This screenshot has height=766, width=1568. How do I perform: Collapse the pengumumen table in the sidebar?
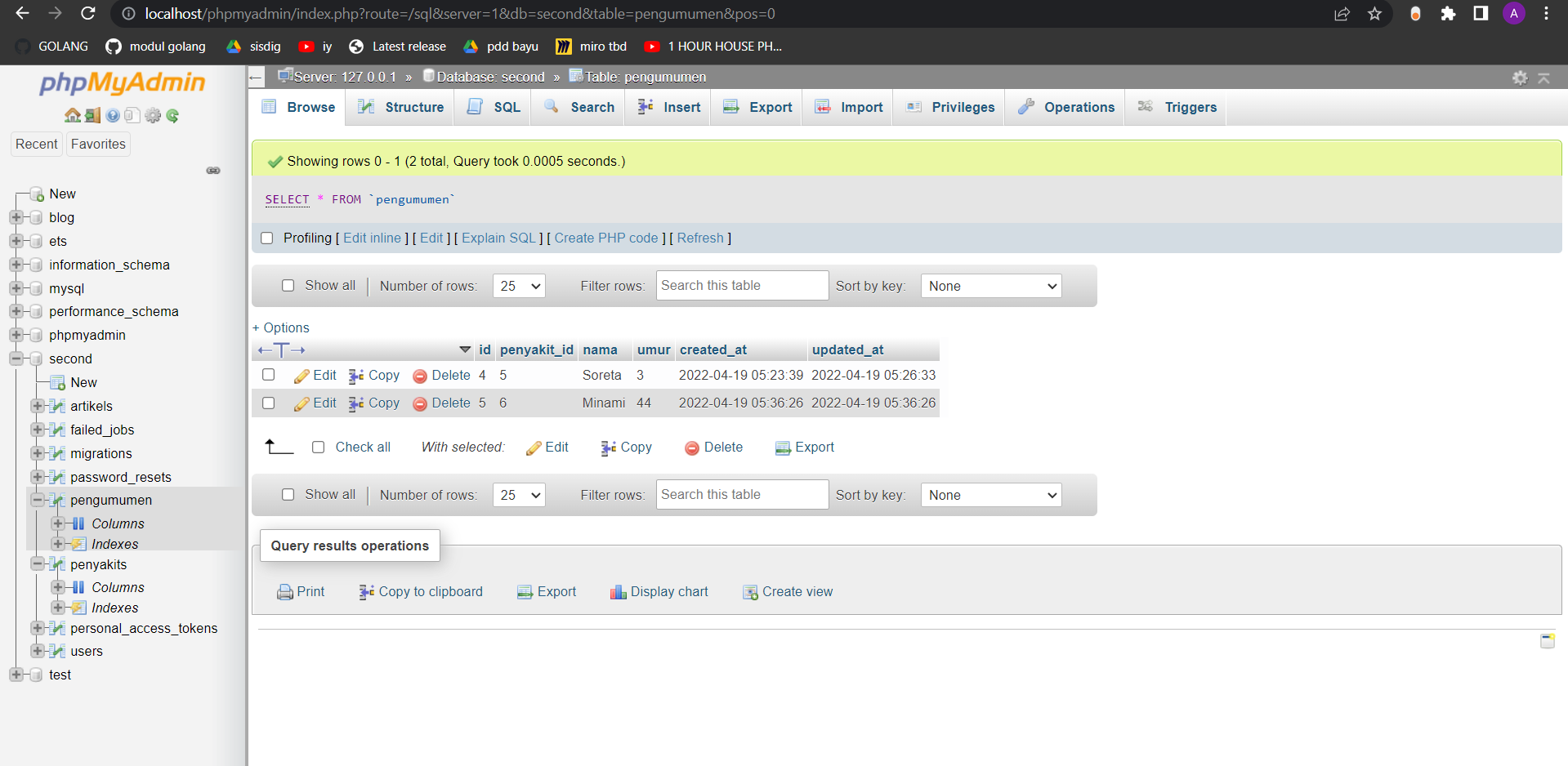(38, 500)
